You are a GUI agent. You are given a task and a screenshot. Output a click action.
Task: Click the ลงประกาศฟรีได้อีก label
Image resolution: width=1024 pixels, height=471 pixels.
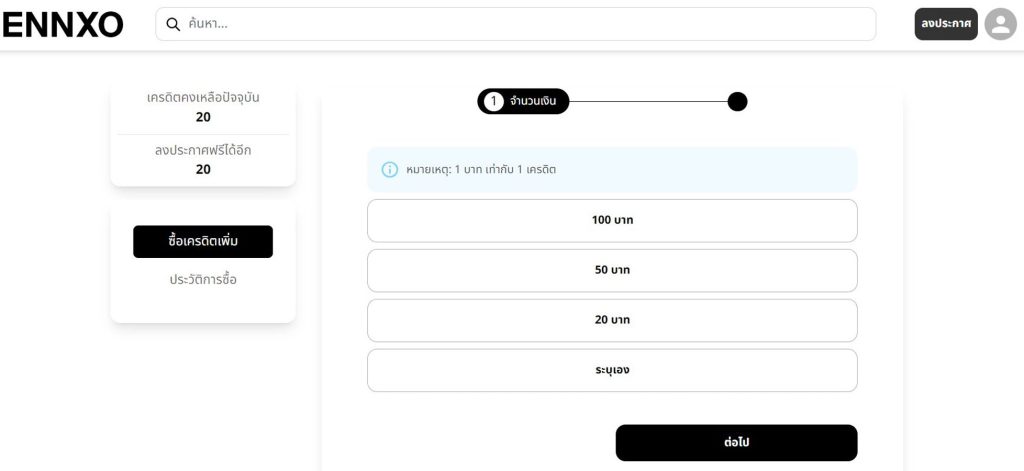coord(203,150)
